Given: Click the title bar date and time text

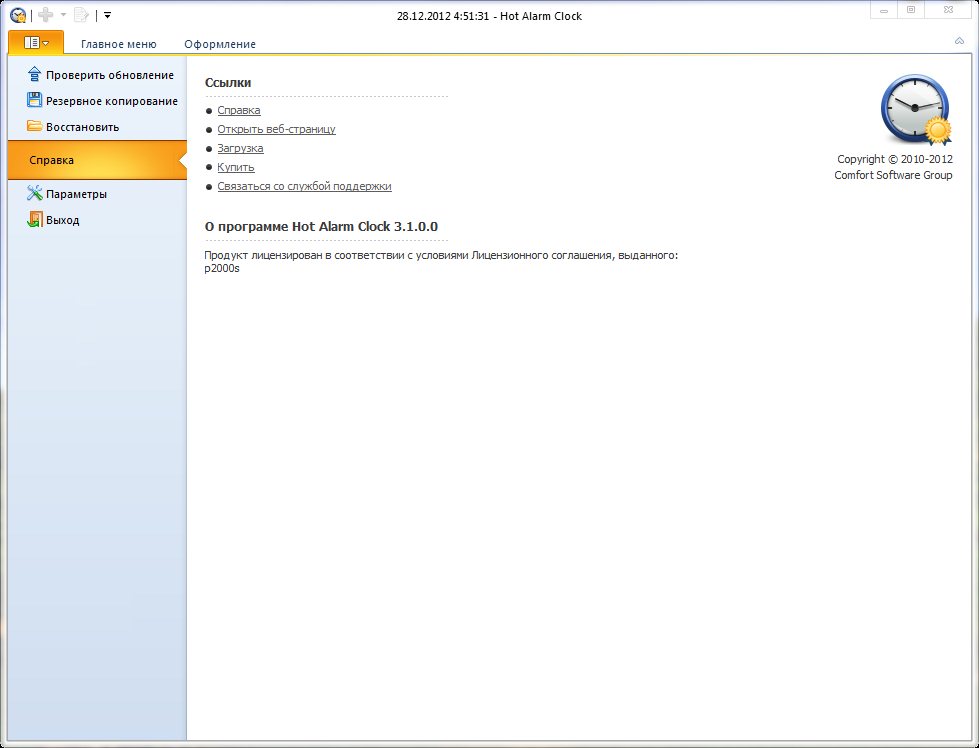Looking at the screenshot, I should point(443,16).
